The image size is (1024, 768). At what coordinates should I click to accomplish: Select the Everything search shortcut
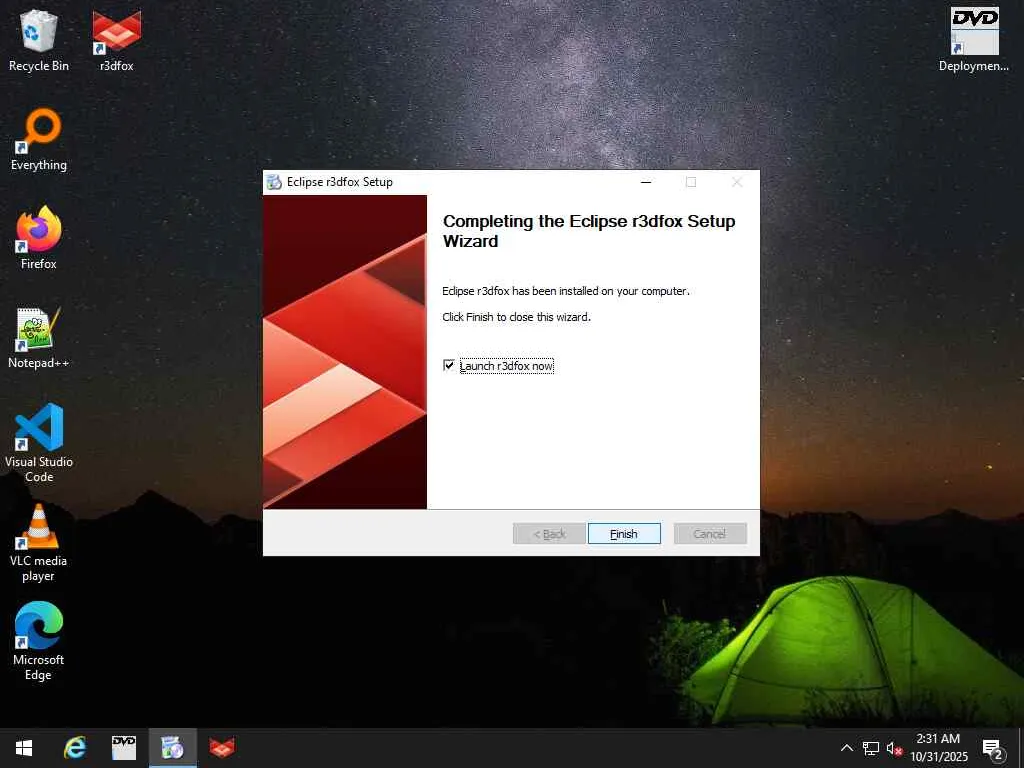click(x=39, y=140)
